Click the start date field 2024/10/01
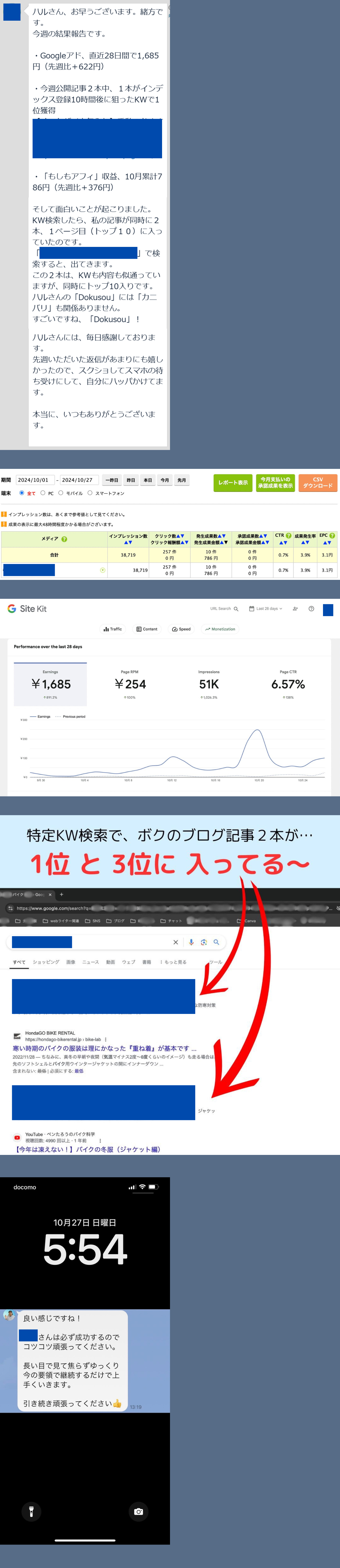Image resolution: width=340 pixels, height=1568 pixels. pos(35,480)
